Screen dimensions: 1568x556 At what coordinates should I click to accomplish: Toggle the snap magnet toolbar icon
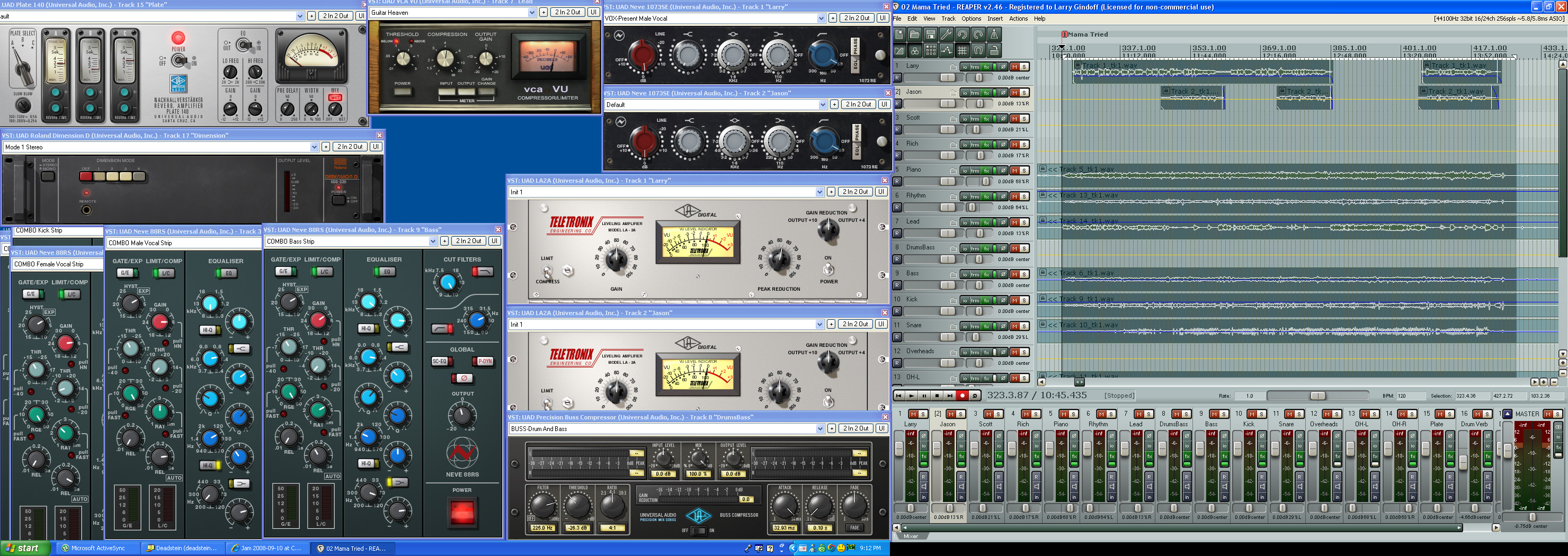[x=977, y=50]
